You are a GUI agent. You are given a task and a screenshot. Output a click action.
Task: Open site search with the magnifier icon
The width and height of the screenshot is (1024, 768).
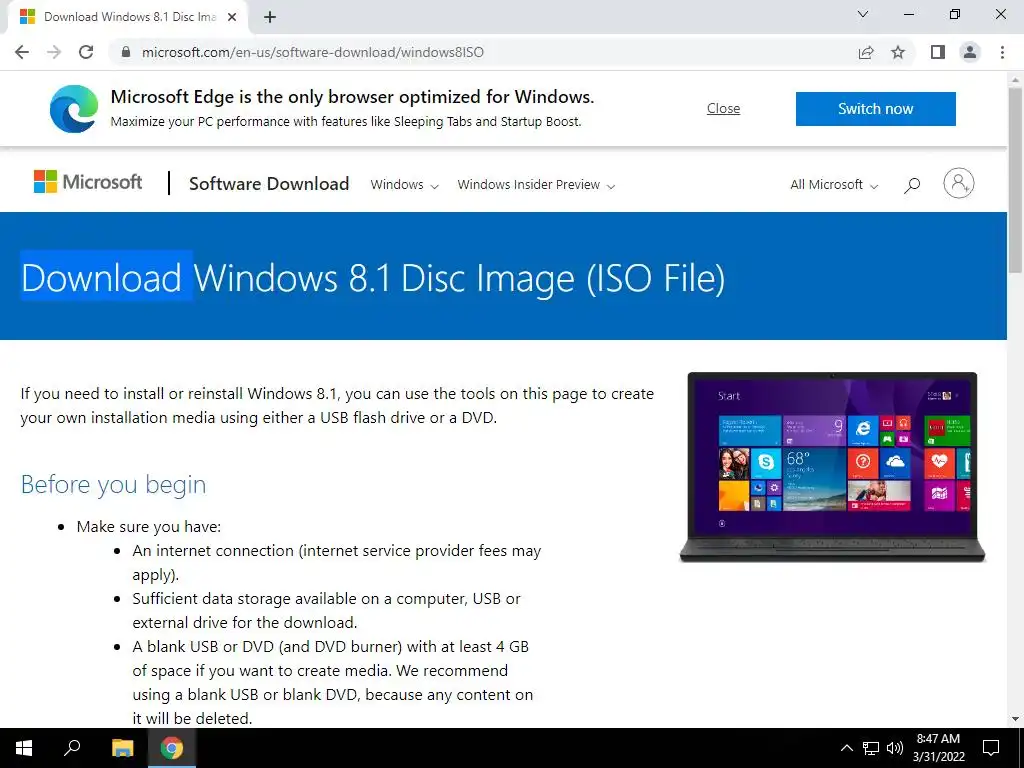[x=912, y=185]
